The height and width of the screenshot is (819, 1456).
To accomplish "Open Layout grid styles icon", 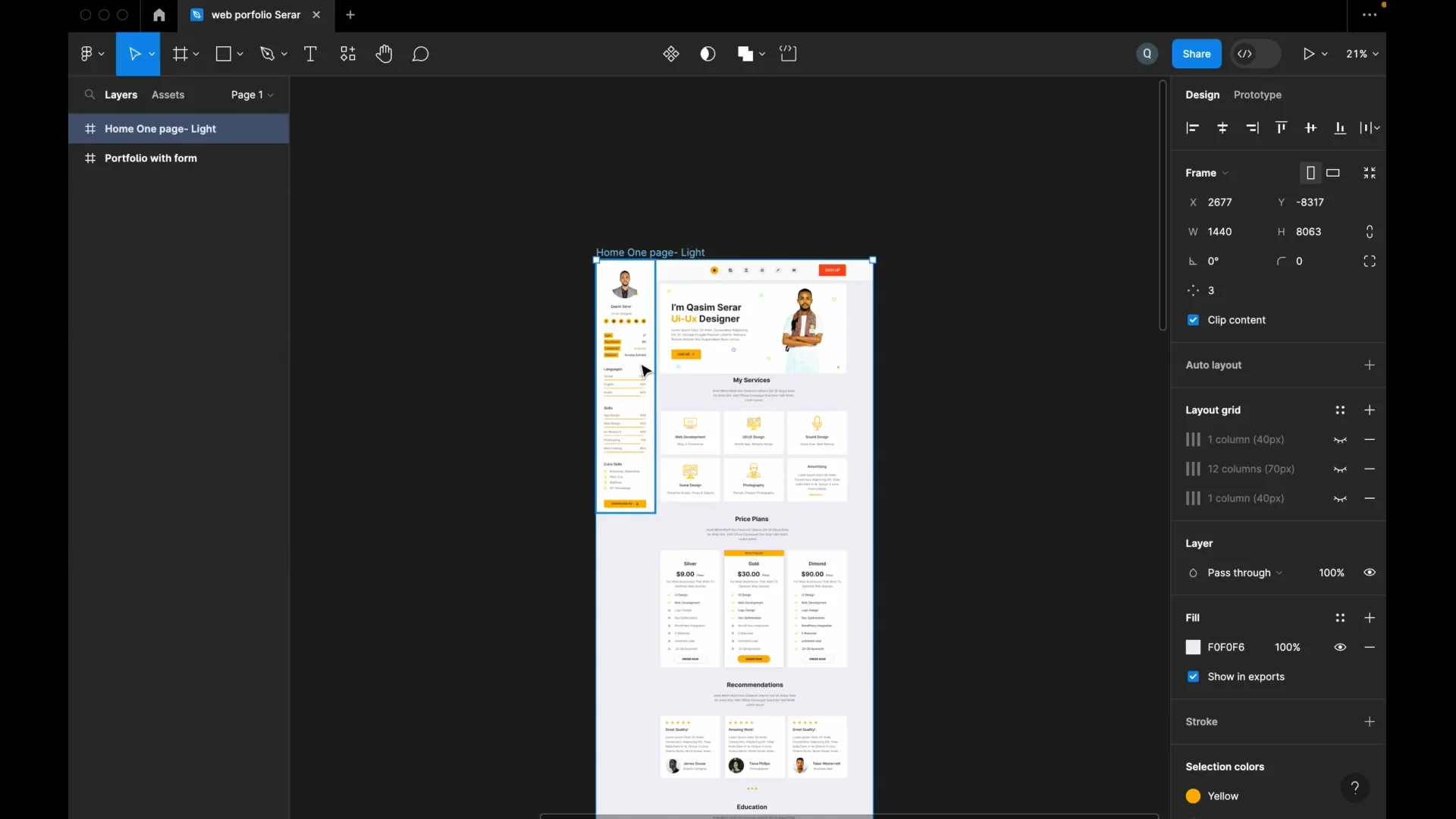I will [1340, 410].
